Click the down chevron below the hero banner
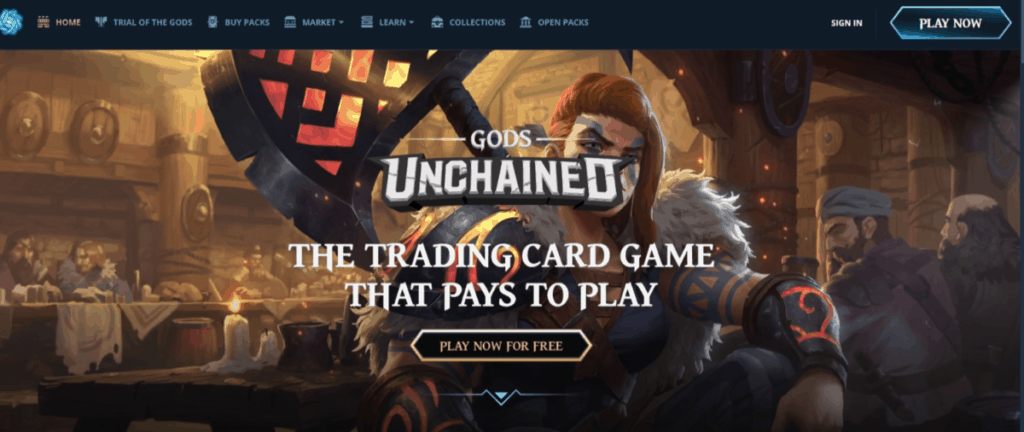Viewport: 1024px width, 432px height. 502,396
